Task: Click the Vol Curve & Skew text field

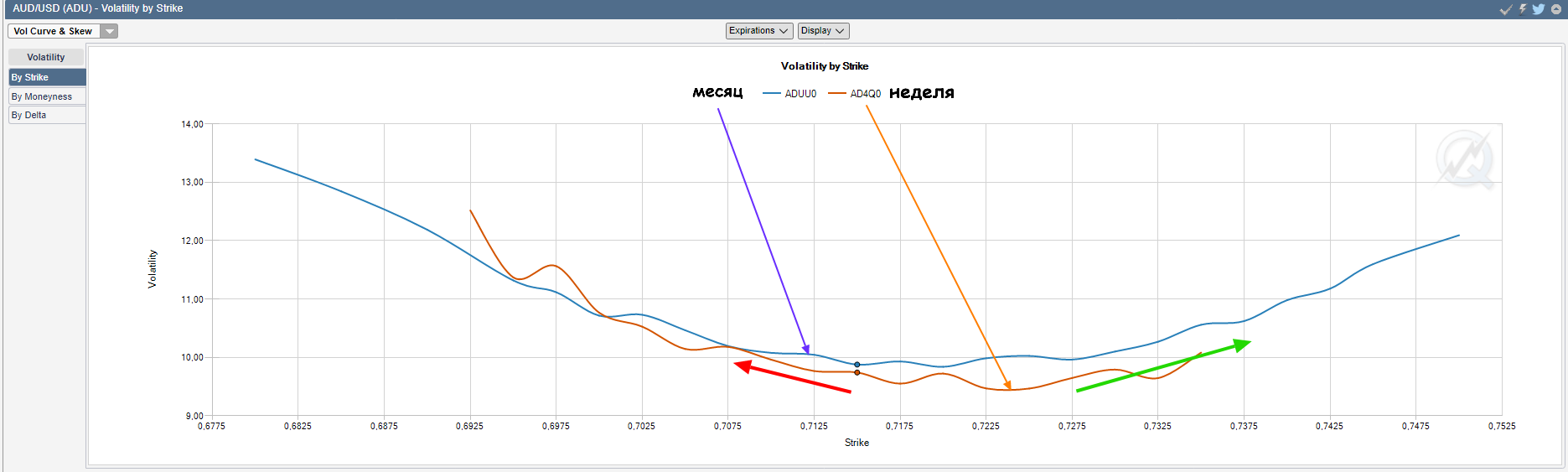Action: 54,31
